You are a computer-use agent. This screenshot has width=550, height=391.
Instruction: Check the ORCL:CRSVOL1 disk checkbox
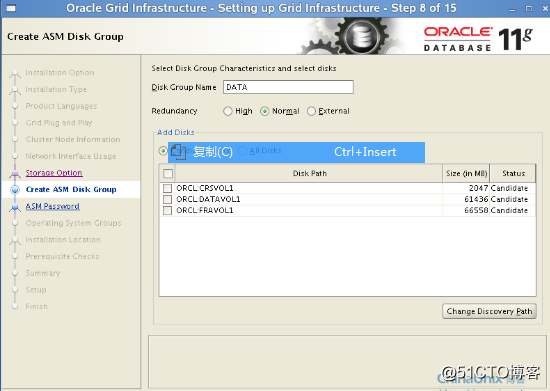tap(167, 188)
